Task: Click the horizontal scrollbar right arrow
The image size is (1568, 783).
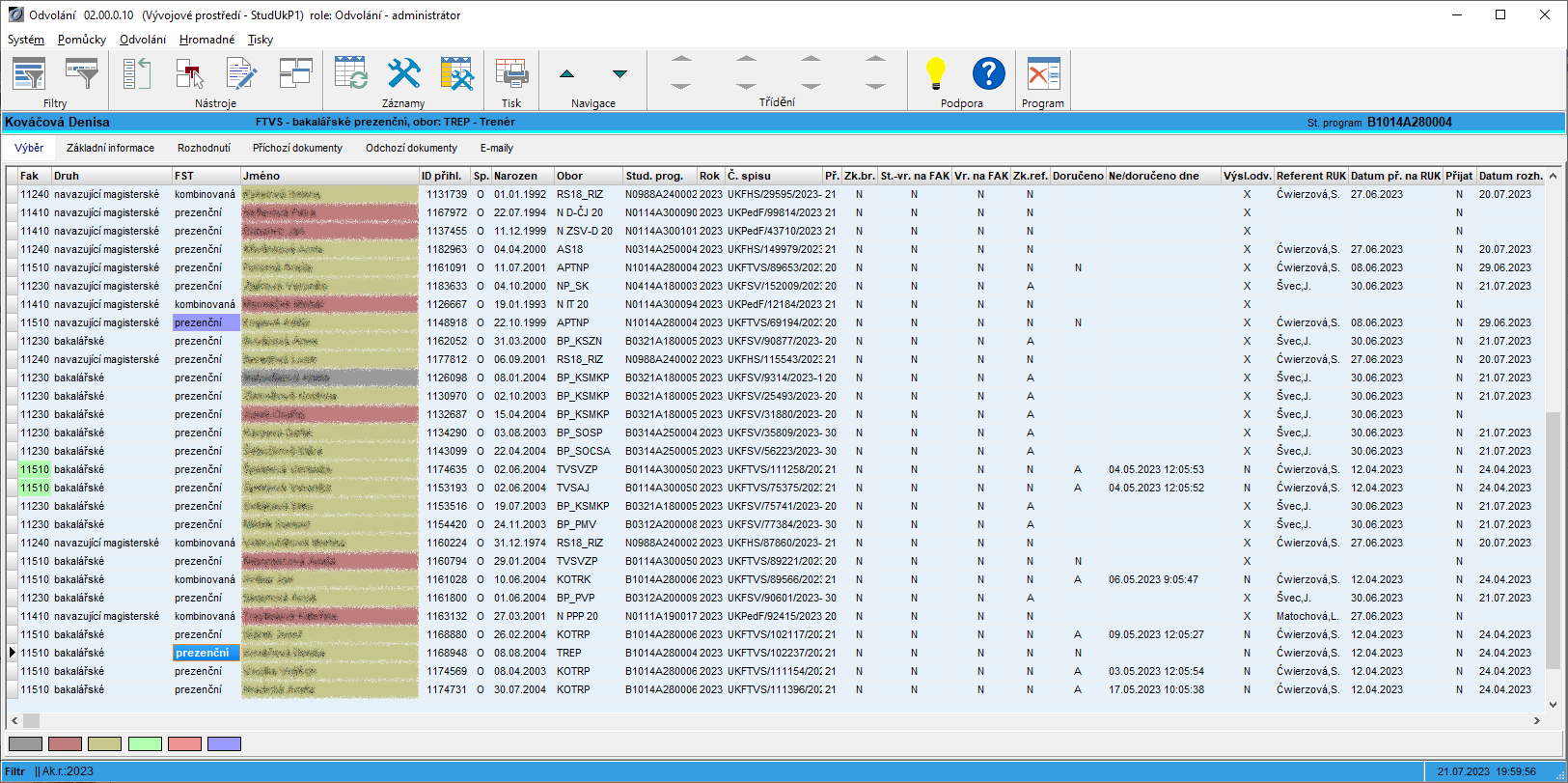Action: tap(1537, 720)
